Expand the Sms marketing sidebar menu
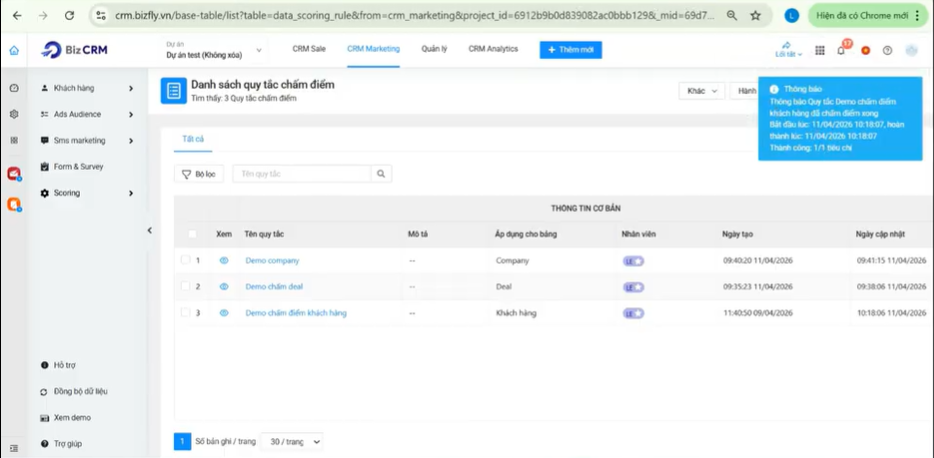Image resolution: width=934 pixels, height=458 pixels. pyautogui.click(x=87, y=141)
